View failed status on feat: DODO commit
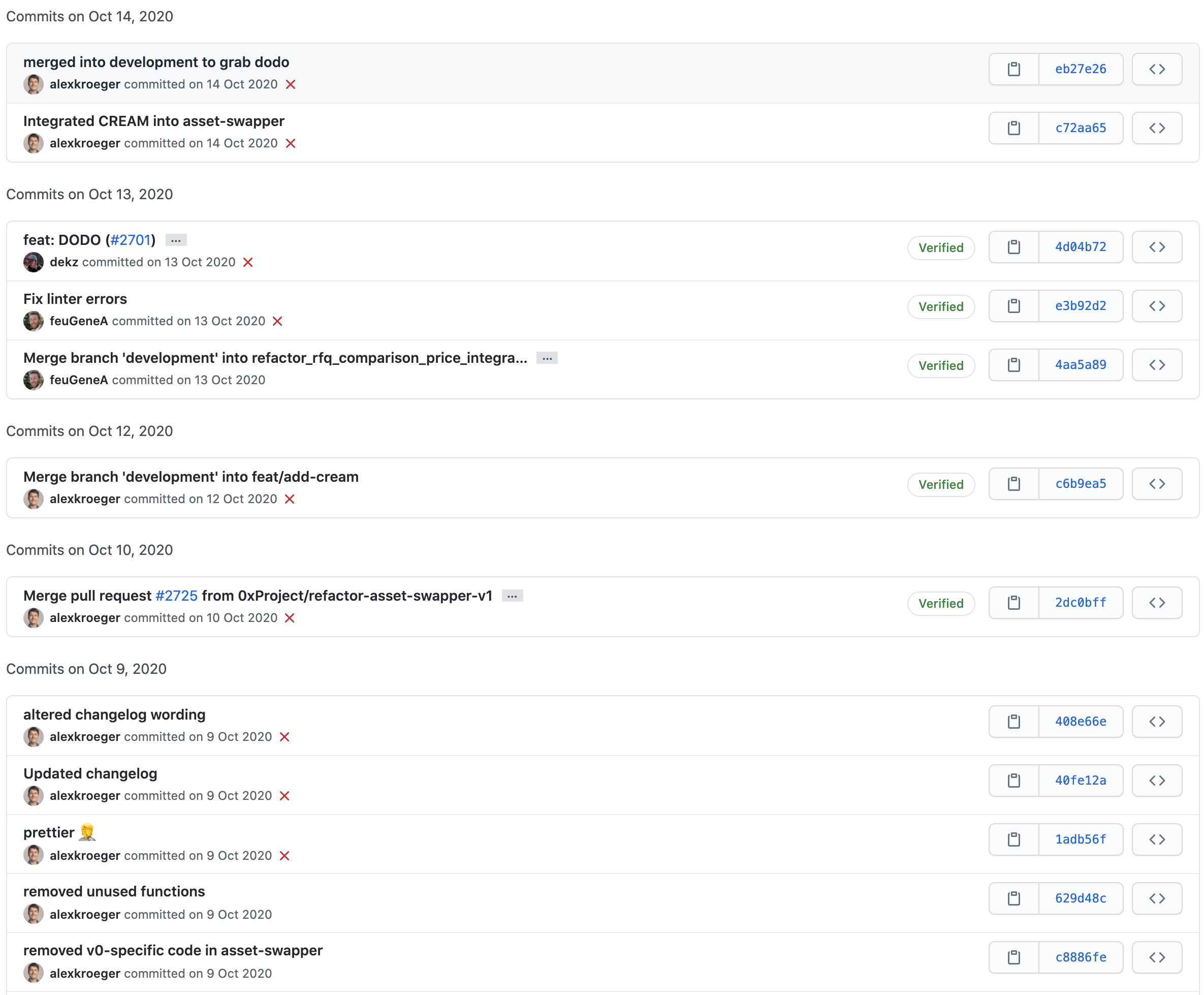The height and width of the screenshot is (995, 1204). coord(247,263)
